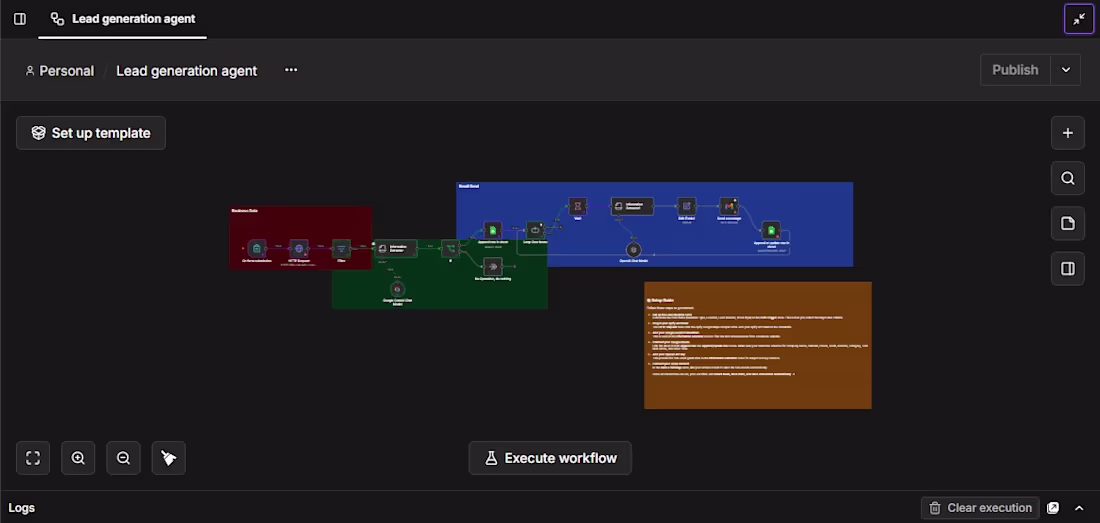Image resolution: width=1100 pixels, height=523 pixels.
Task: Select the If branching node
Action: point(450,247)
